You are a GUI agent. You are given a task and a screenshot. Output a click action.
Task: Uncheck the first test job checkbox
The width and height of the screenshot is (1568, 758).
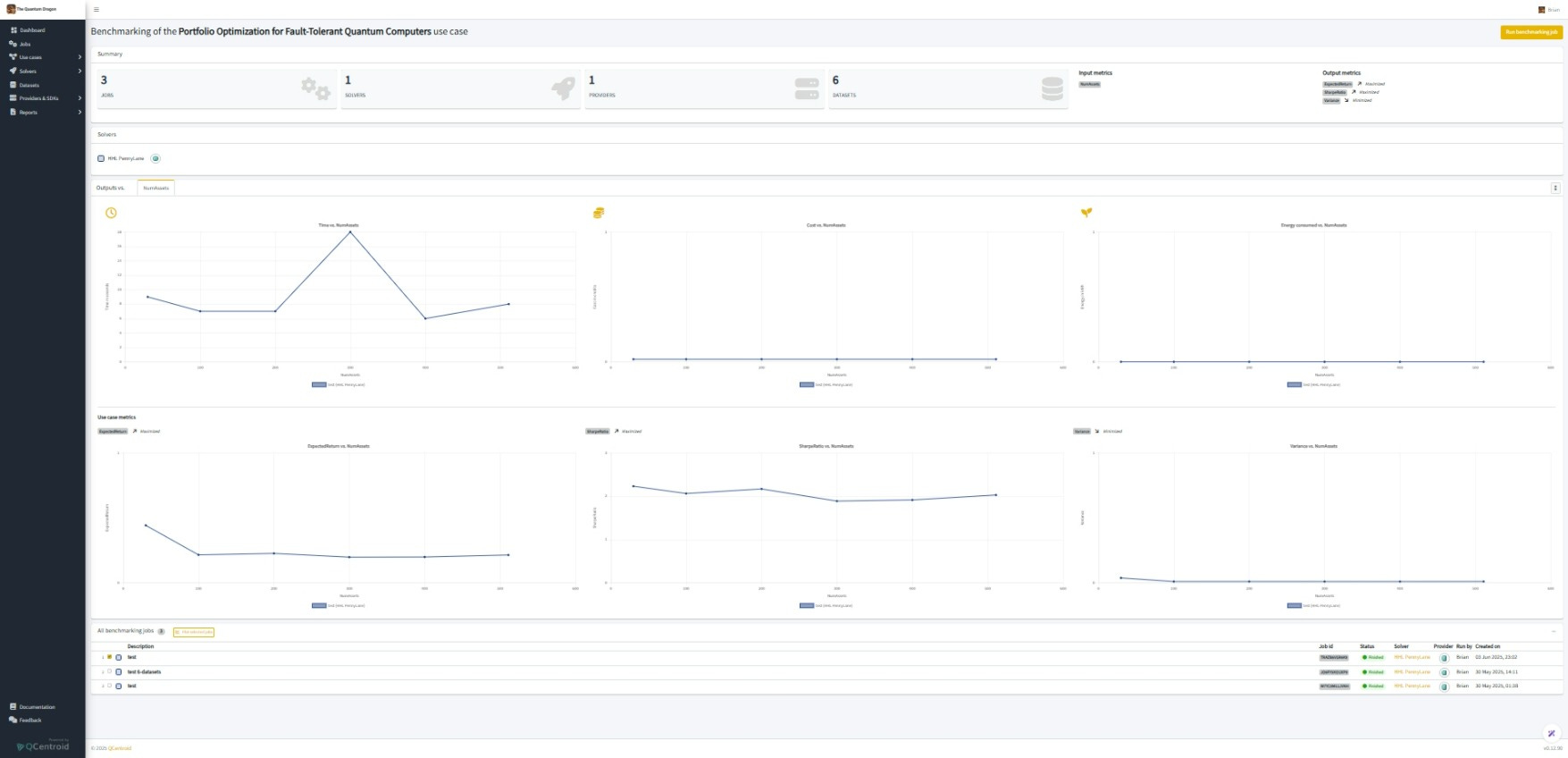110,657
